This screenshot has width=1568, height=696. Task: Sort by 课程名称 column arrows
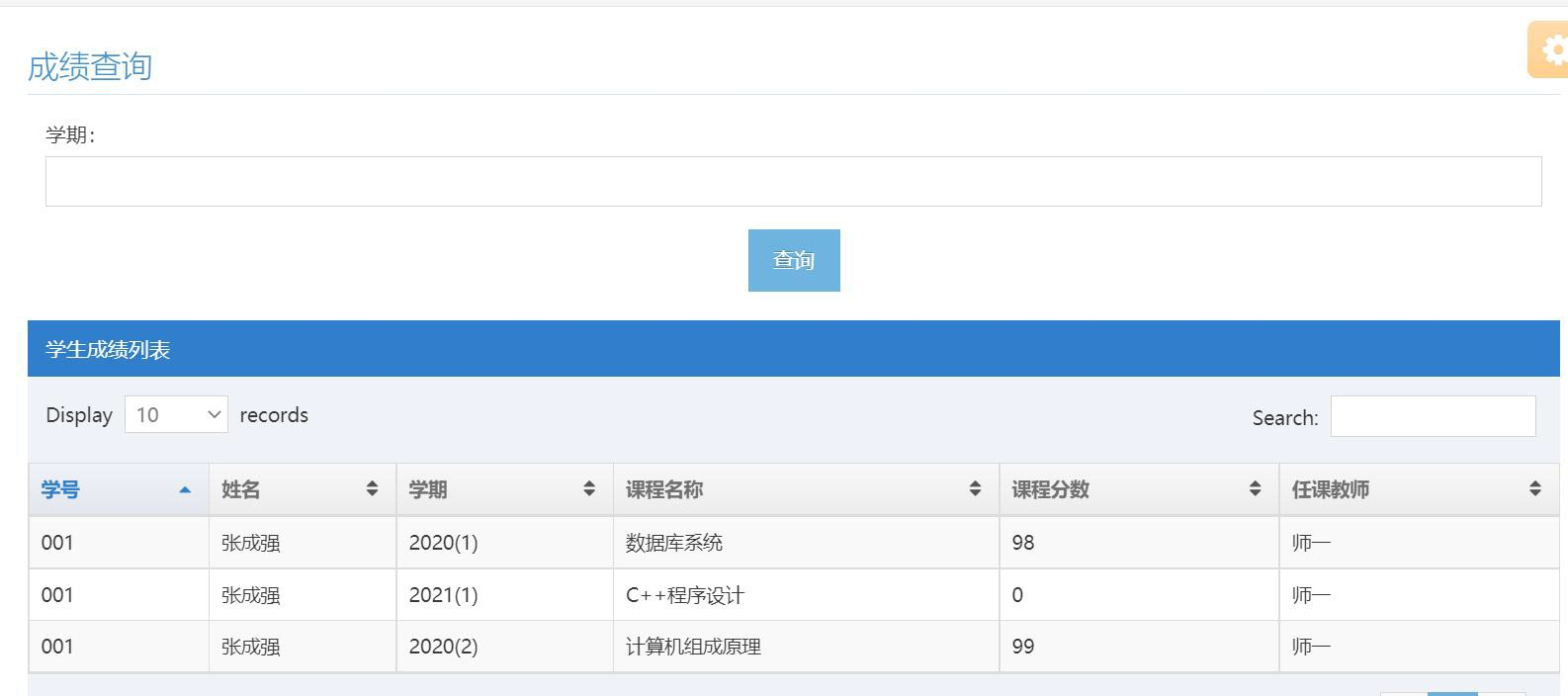(975, 488)
